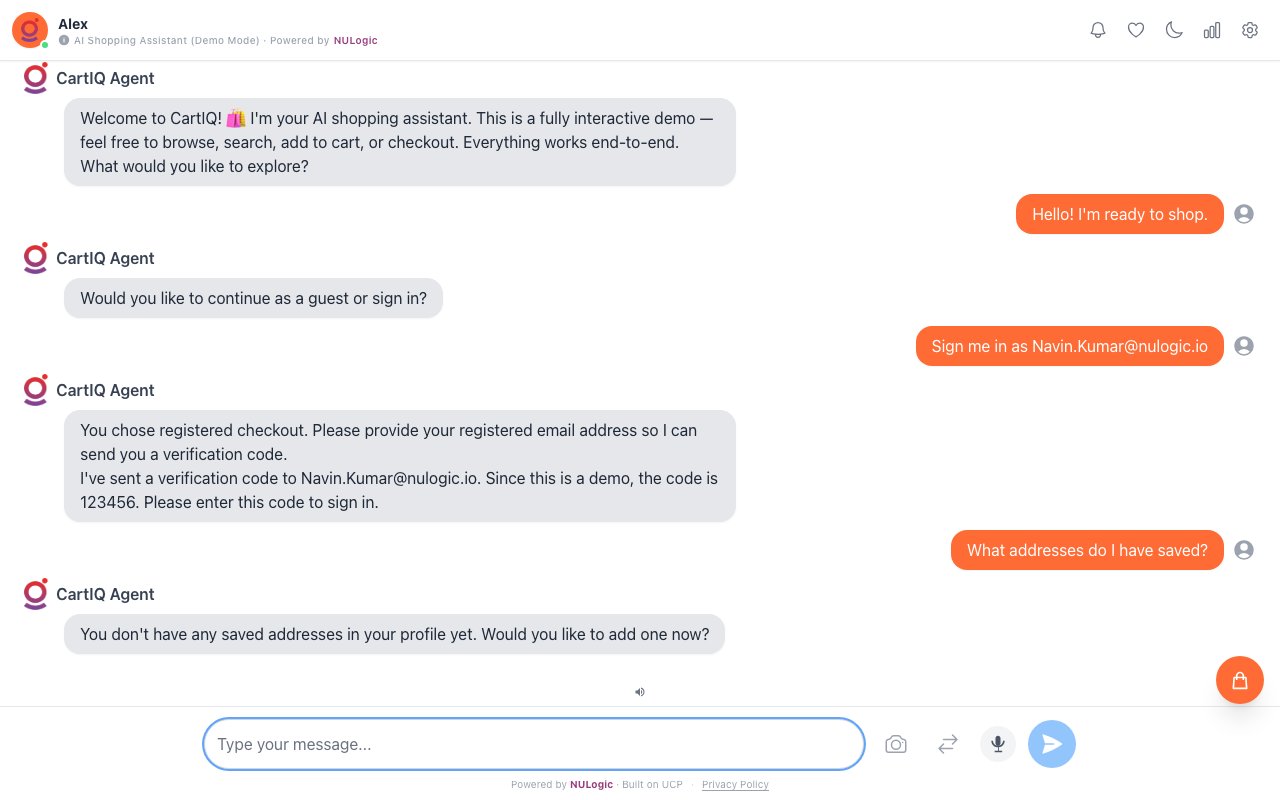Click the message input field
This screenshot has width=1280, height=800.
pos(533,744)
